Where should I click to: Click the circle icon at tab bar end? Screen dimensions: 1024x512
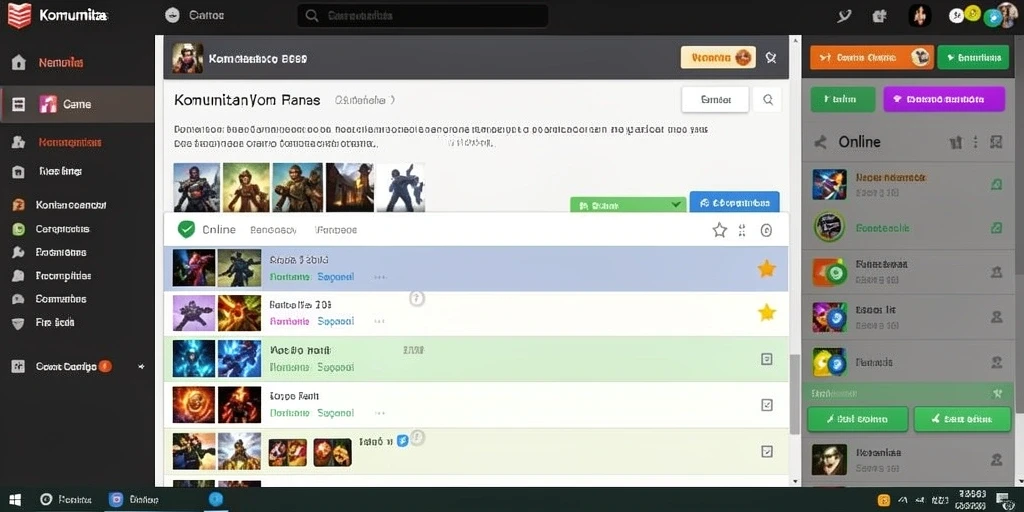point(767,230)
